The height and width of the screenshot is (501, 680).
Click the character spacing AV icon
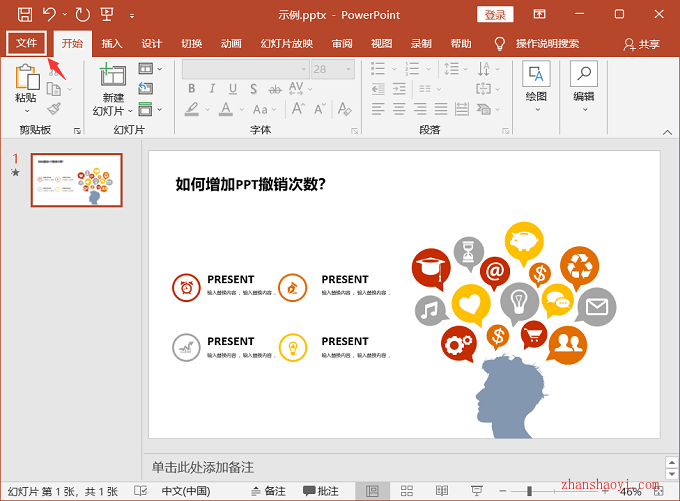click(296, 88)
